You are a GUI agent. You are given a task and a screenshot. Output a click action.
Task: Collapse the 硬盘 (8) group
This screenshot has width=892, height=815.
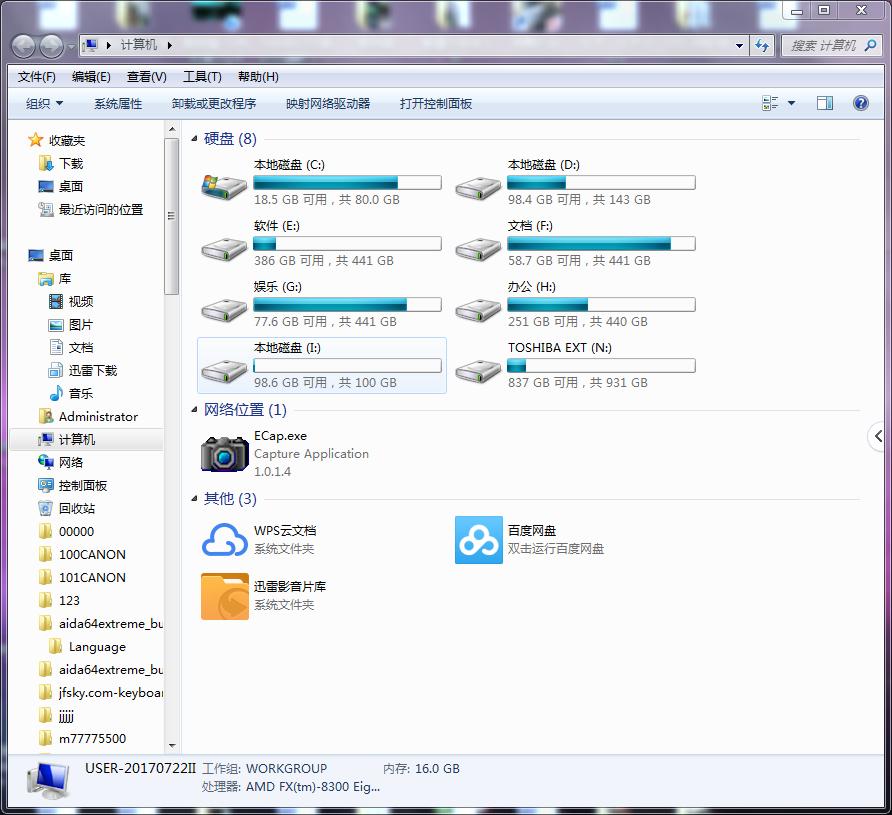point(194,138)
